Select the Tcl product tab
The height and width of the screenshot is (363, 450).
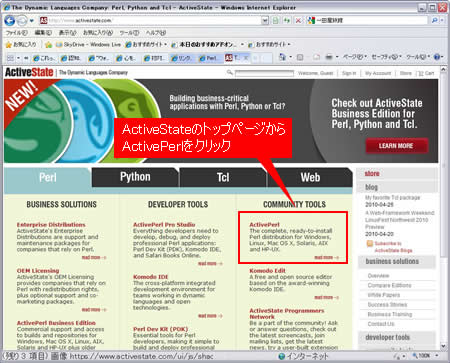click(223, 177)
